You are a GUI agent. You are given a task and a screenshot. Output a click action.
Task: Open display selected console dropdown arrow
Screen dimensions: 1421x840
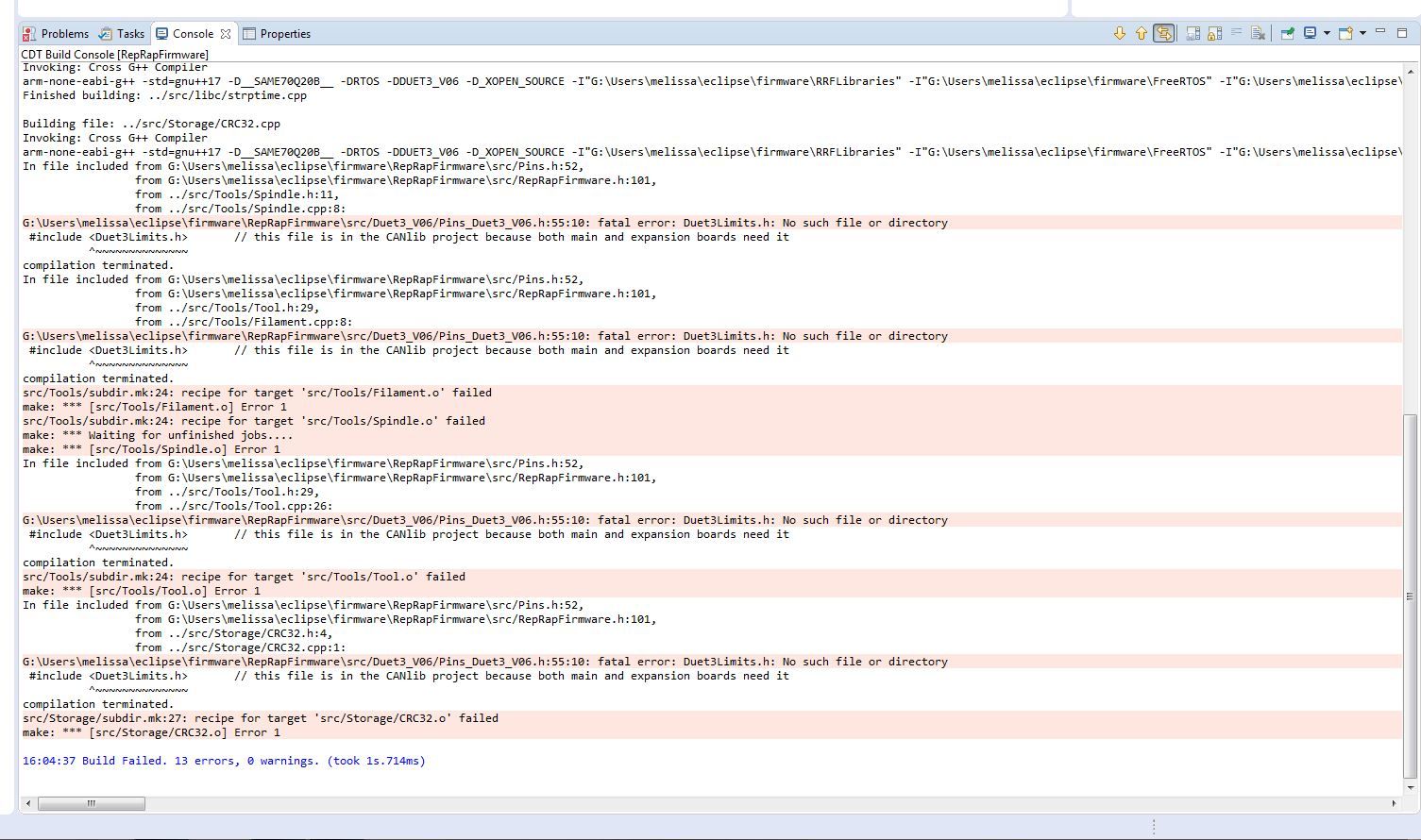[1327, 33]
